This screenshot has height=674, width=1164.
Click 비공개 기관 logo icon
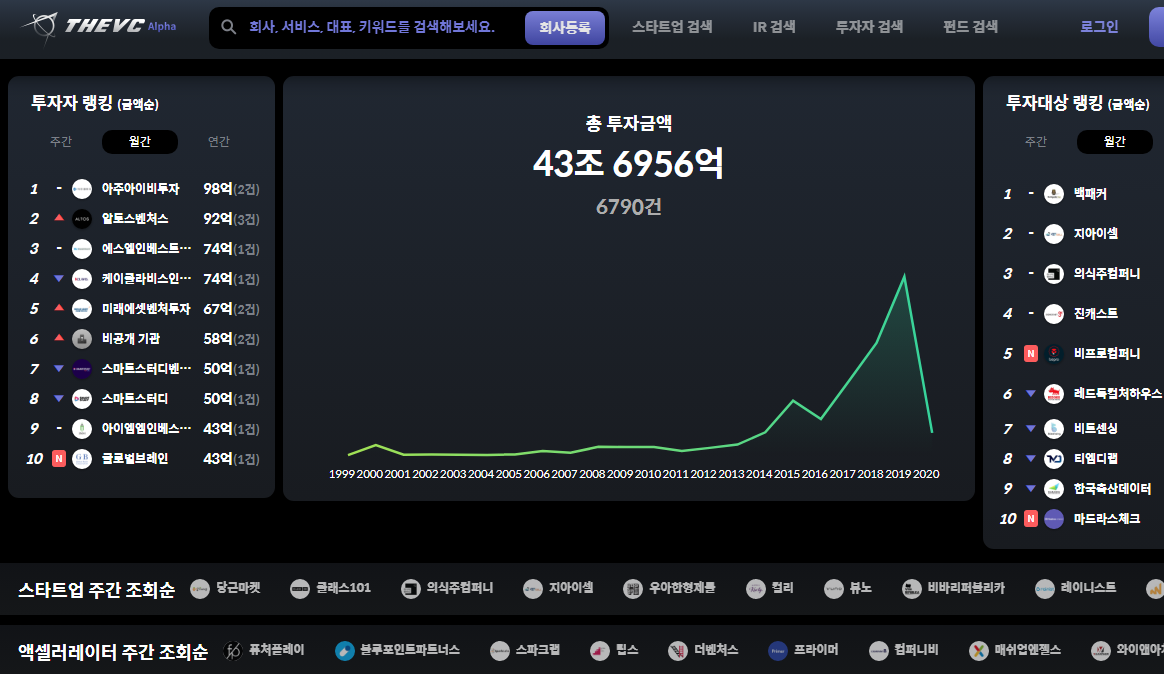pyautogui.click(x=82, y=338)
